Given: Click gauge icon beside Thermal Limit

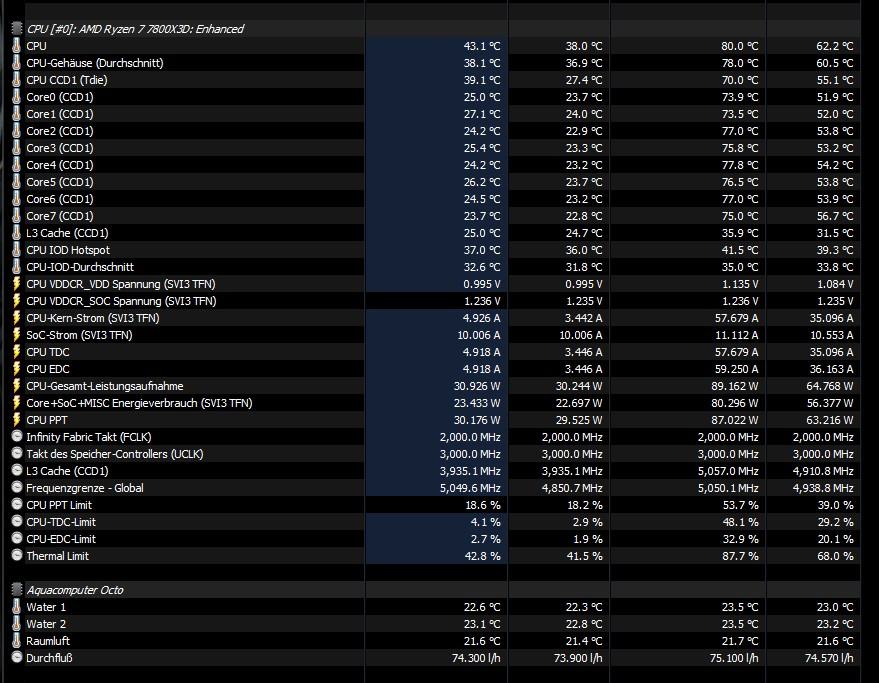Looking at the screenshot, I should (x=17, y=555).
